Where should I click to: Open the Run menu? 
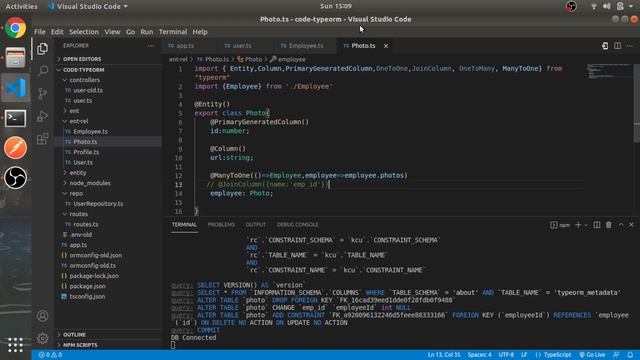pyautogui.click(x=147, y=32)
